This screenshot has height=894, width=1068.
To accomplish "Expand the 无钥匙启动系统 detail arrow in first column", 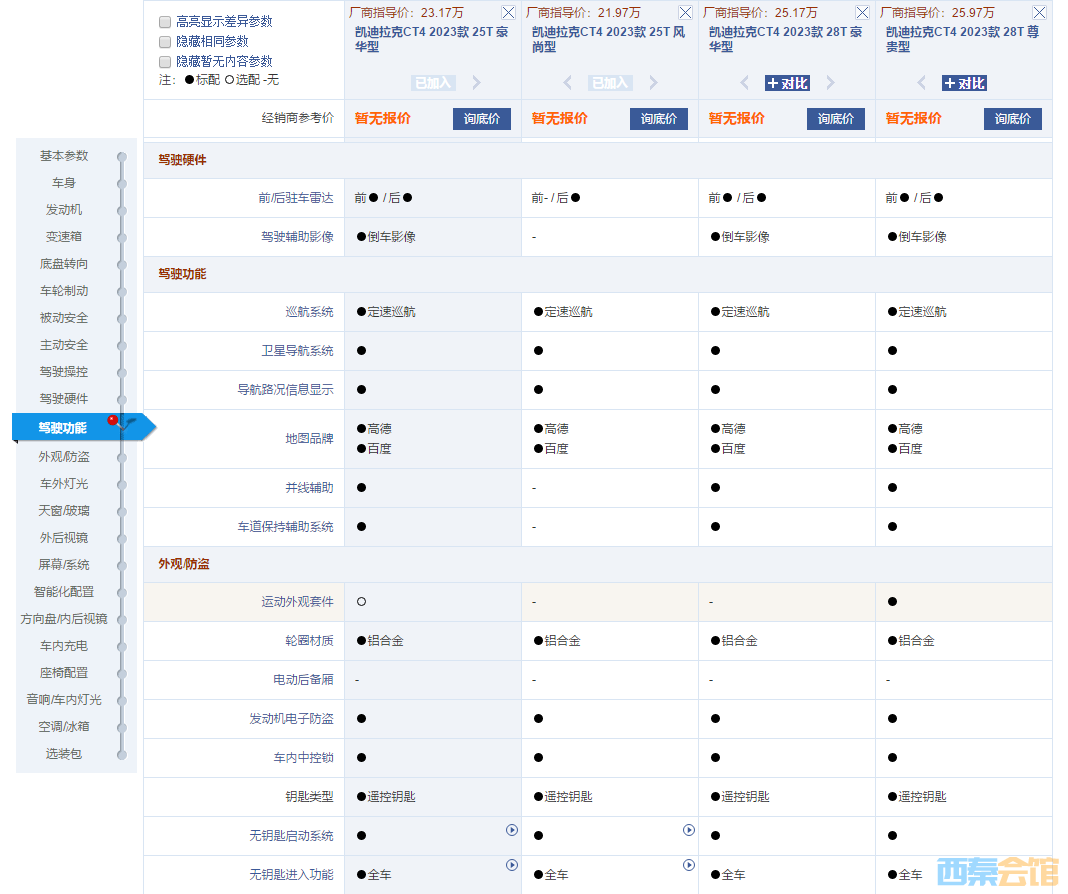I will 512,830.
